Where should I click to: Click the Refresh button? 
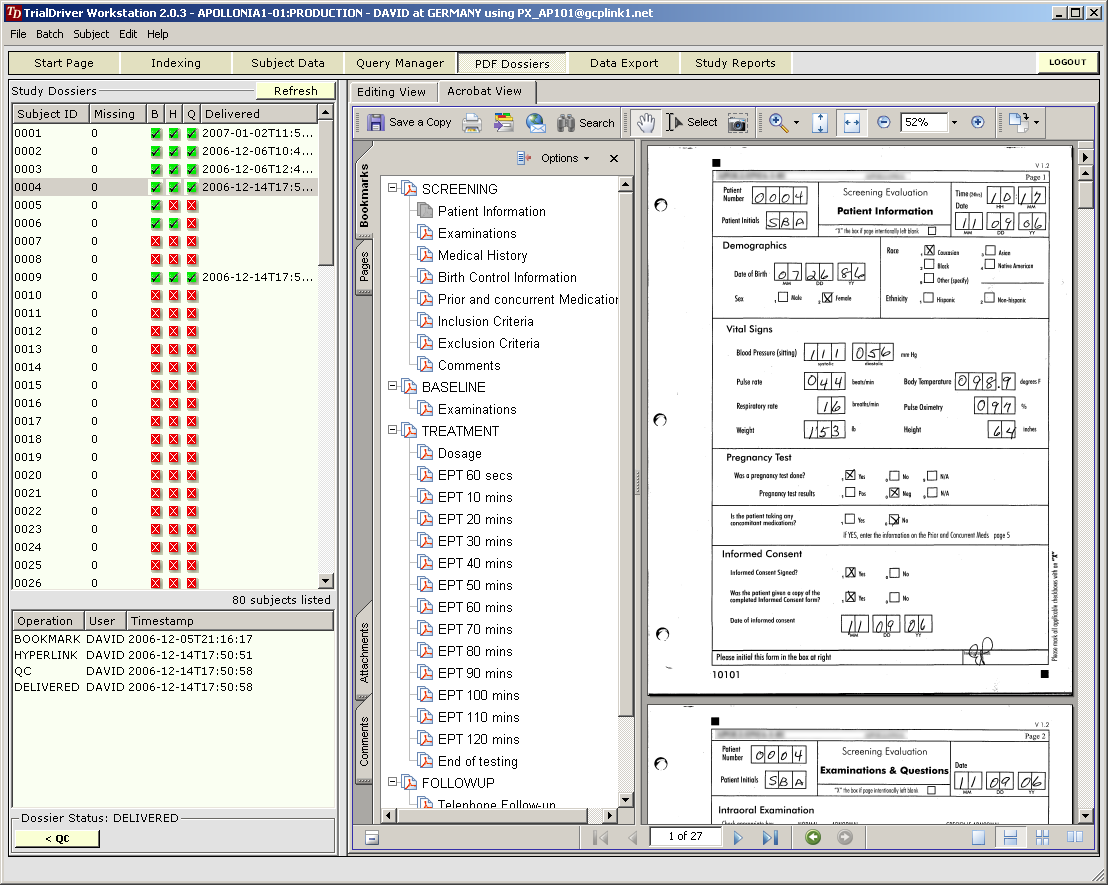coord(295,91)
